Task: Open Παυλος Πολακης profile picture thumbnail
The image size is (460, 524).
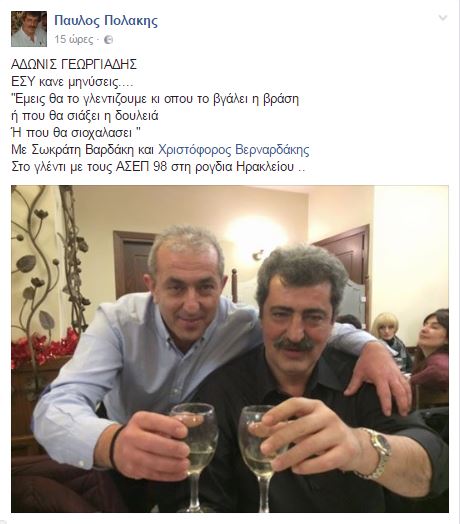Action: click(x=29, y=29)
